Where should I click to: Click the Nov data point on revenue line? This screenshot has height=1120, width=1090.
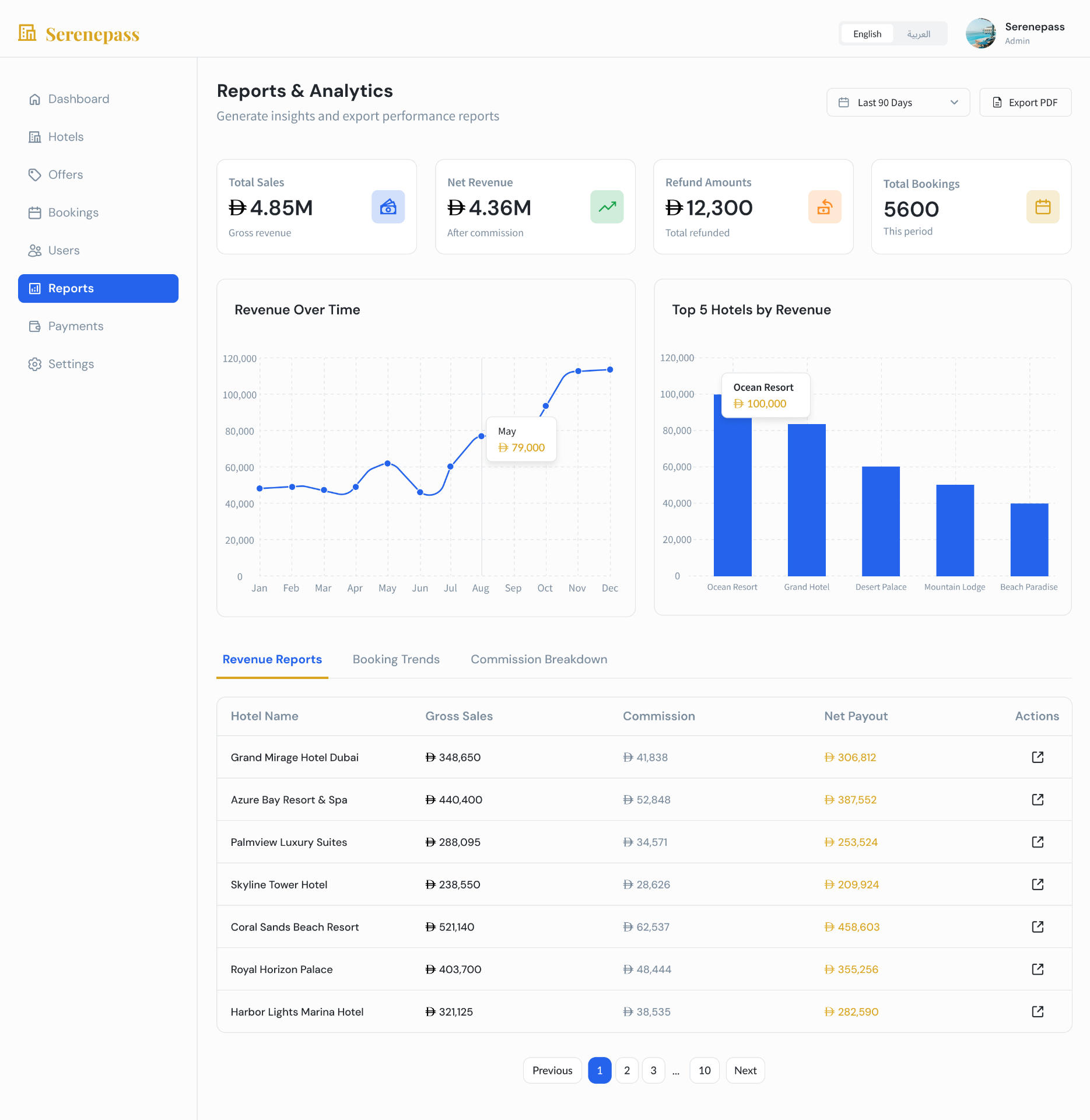pyautogui.click(x=578, y=371)
